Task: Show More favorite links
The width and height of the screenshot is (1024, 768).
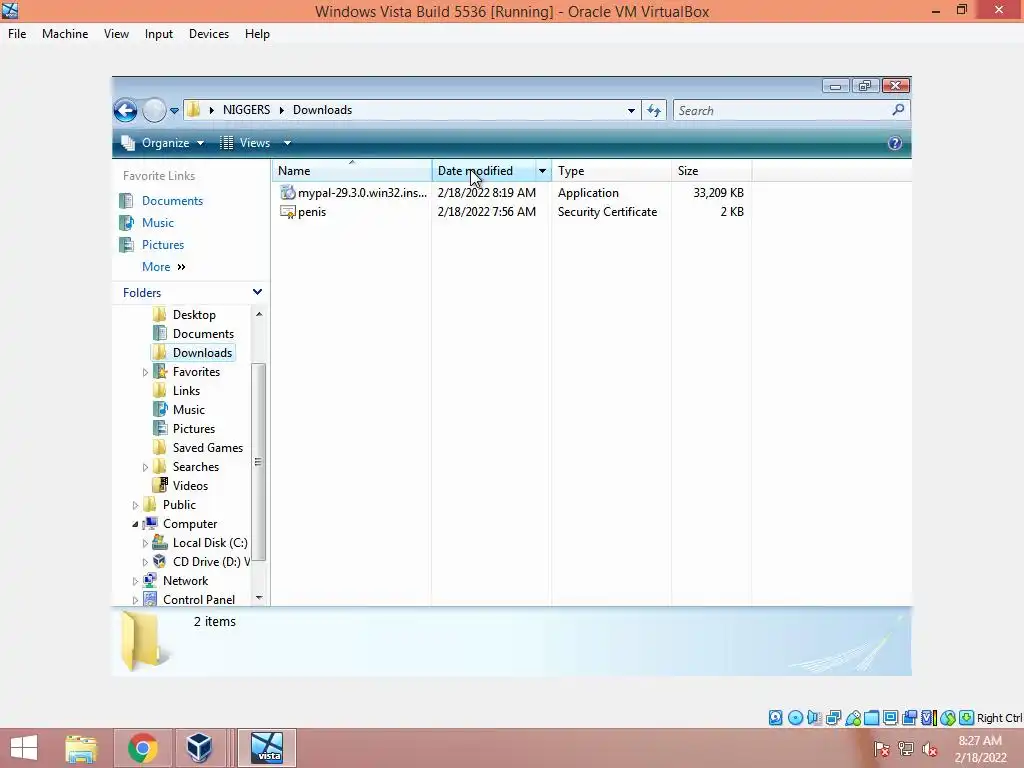Action: pos(164,266)
